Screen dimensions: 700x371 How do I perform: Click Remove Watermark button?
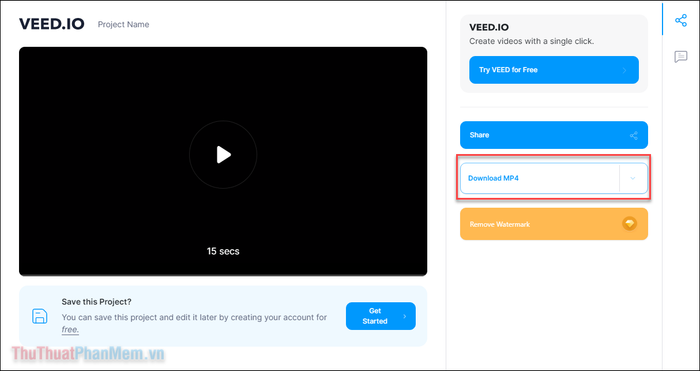click(x=554, y=224)
